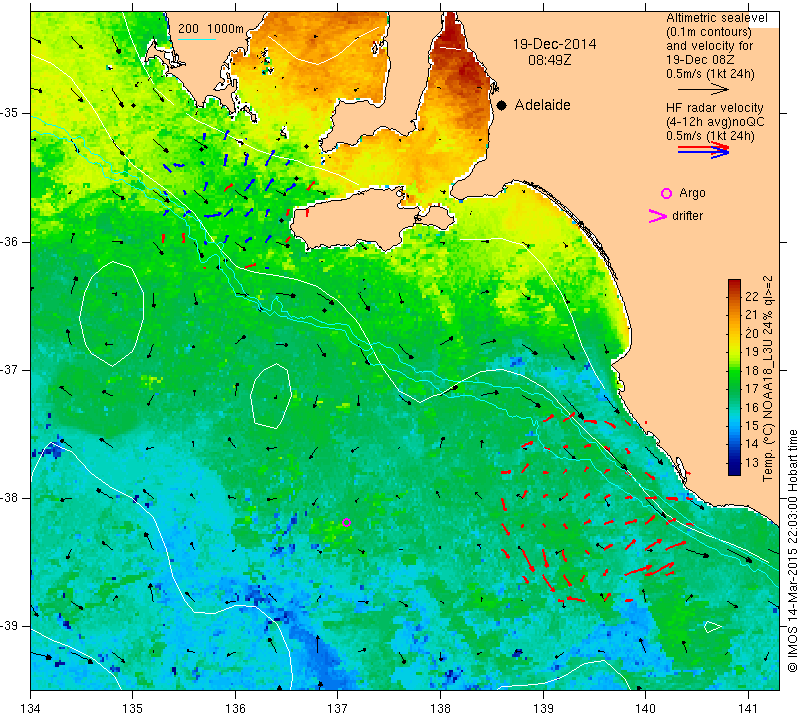Click the 19-Dec-2014 date text

click(554, 44)
